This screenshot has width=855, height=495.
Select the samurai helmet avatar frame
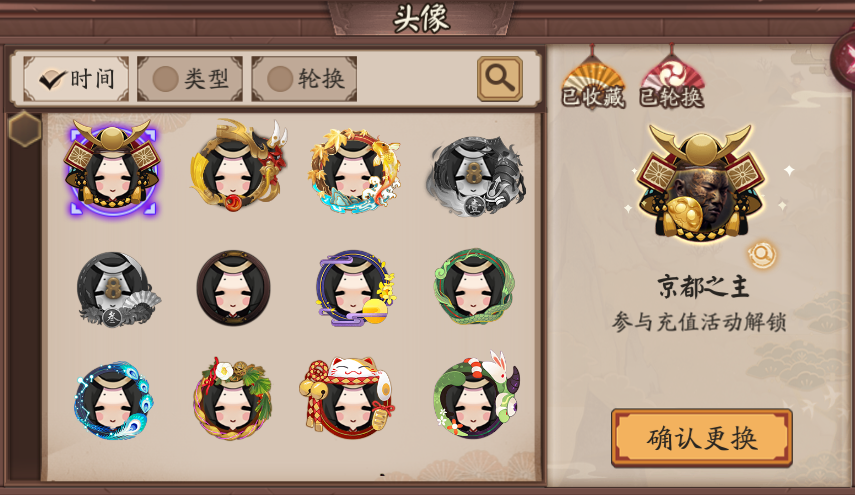pyautogui.click(x=112, y=168)
